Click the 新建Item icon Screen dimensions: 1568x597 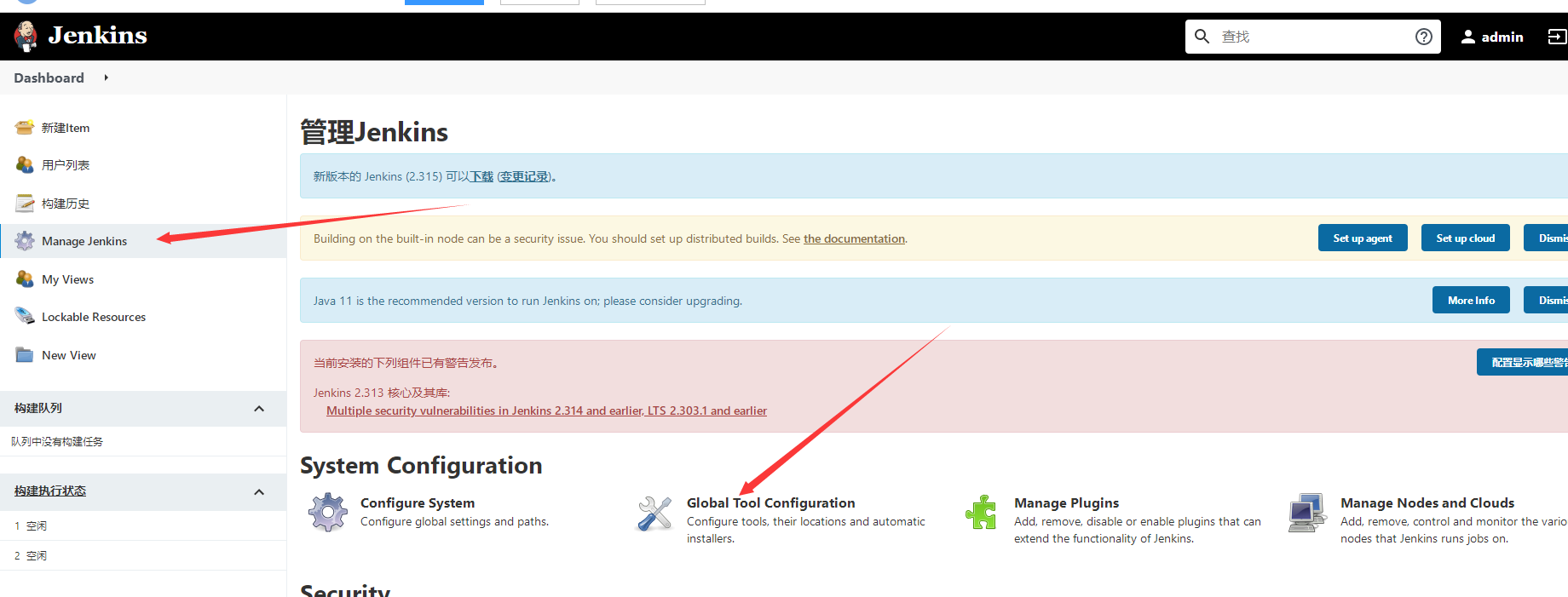point(25,128)
